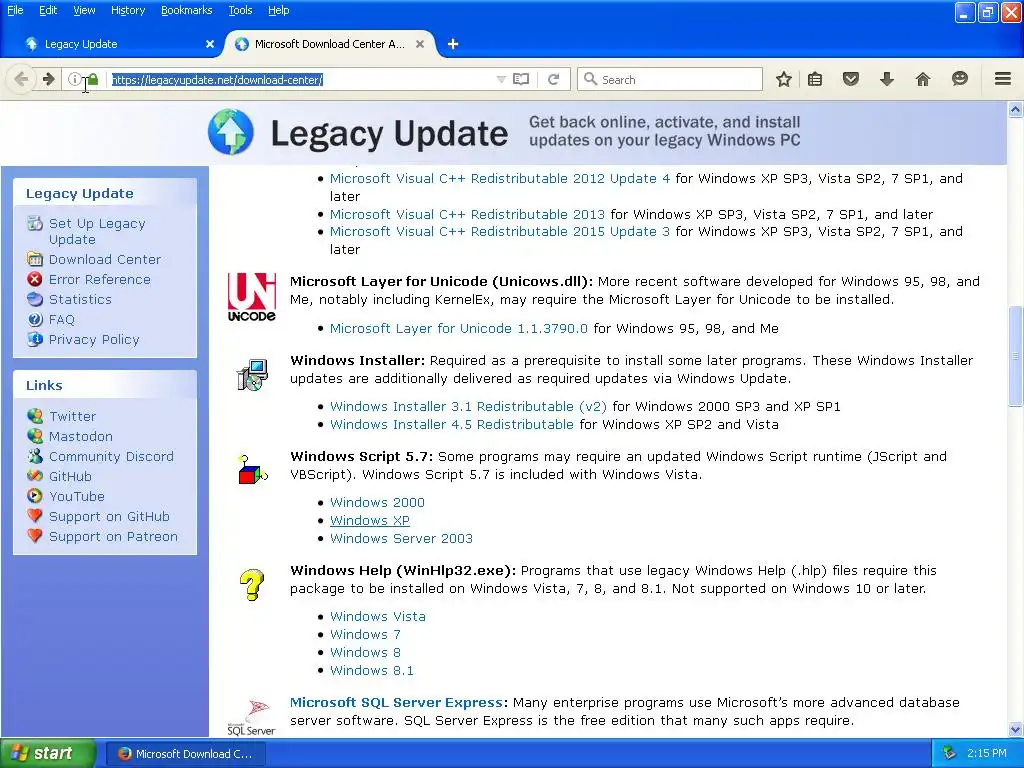Viewport: 1024px width, 768px height.
Task: Download Visual C++ Redistributable 2012 Update 4
Action: coord(500,178)
